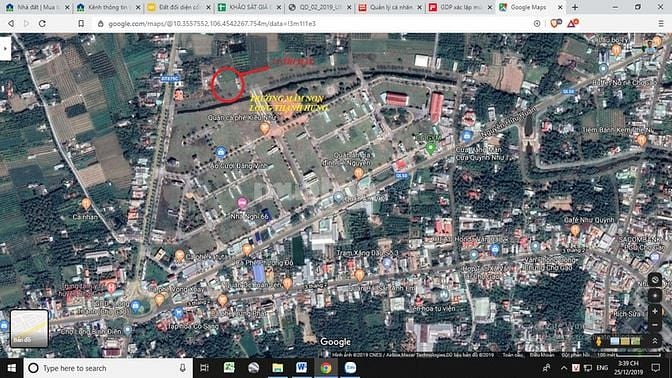Open the Brave shields lion icon
Screen dimensions: 672x378
[555, 24]
